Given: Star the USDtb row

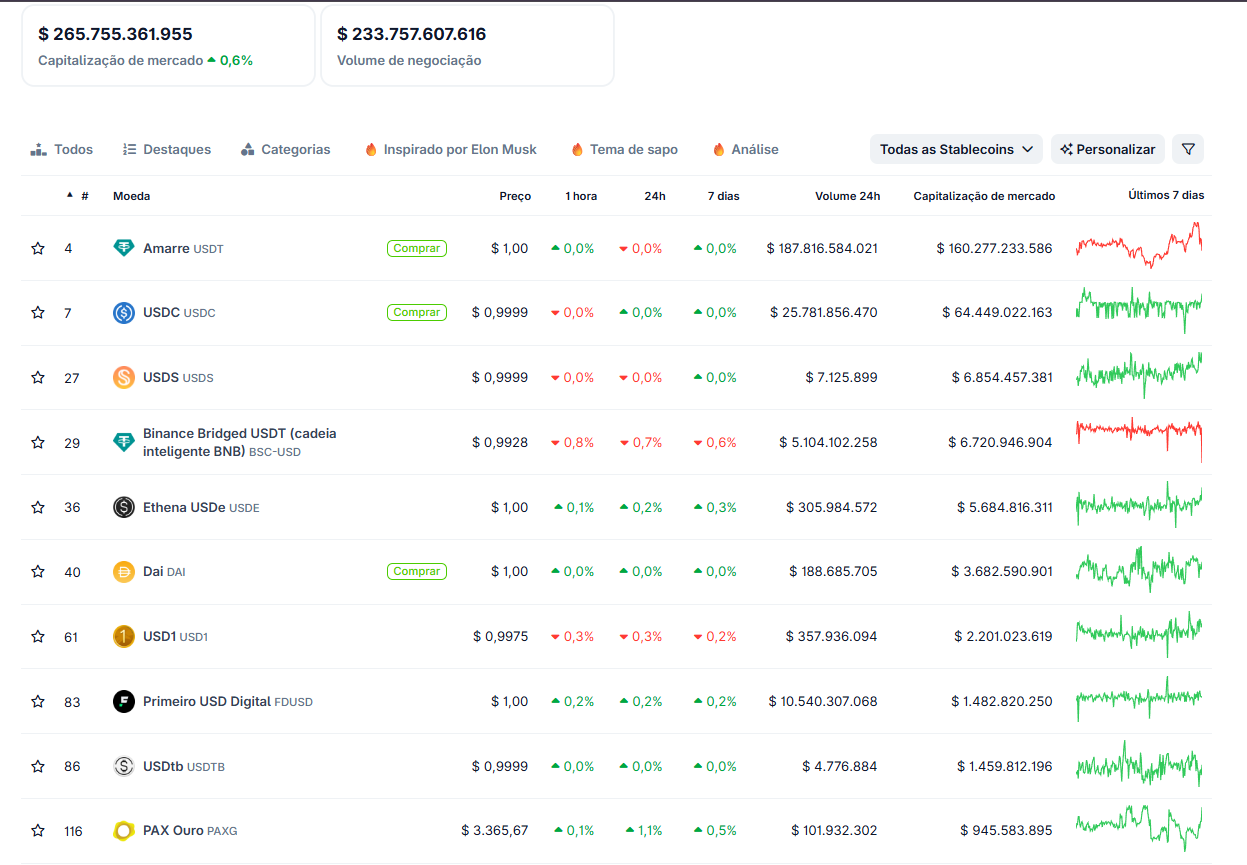Looking at the screenshot, I should click(x=38, y=766).
